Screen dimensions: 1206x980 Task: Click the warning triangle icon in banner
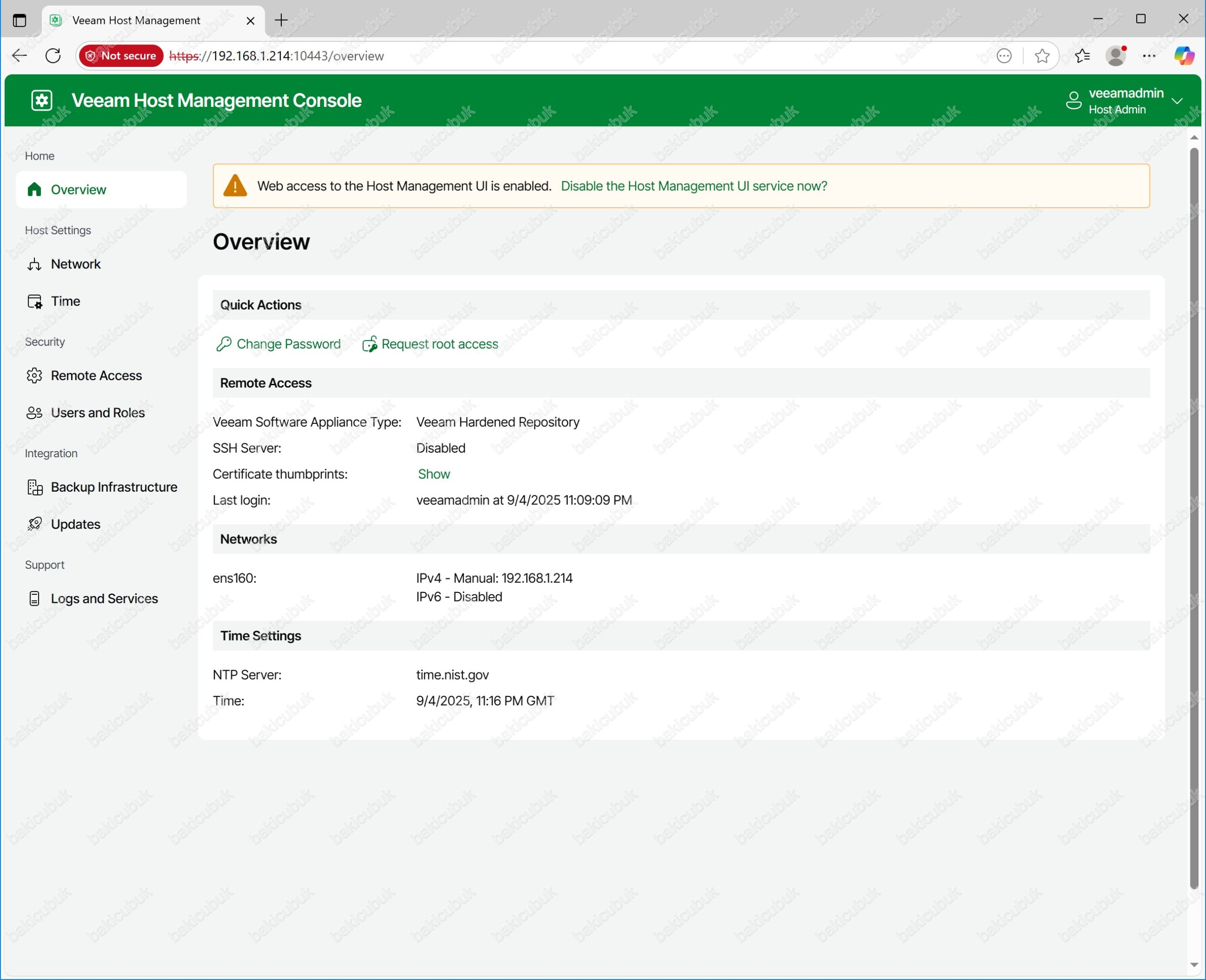tap(235, 186)
